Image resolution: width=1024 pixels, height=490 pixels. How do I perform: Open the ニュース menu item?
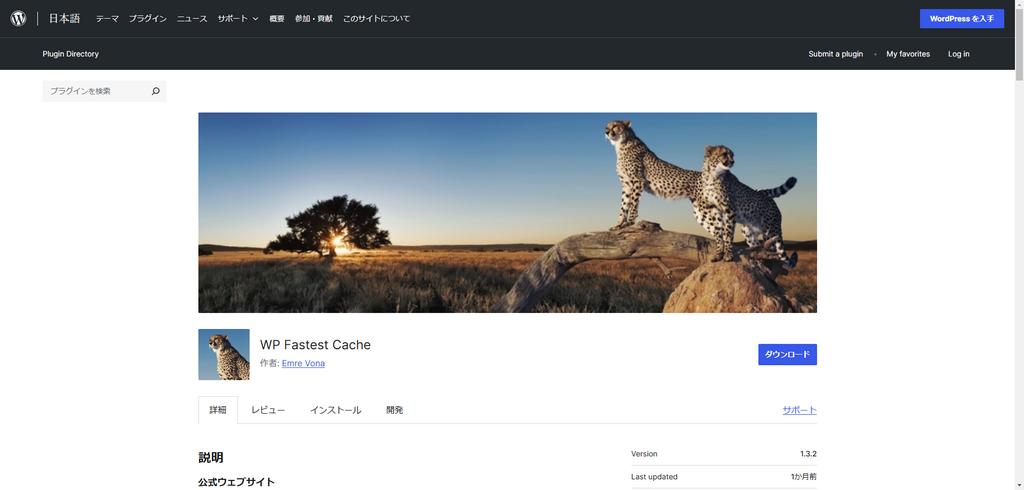[x=192, y=19]
